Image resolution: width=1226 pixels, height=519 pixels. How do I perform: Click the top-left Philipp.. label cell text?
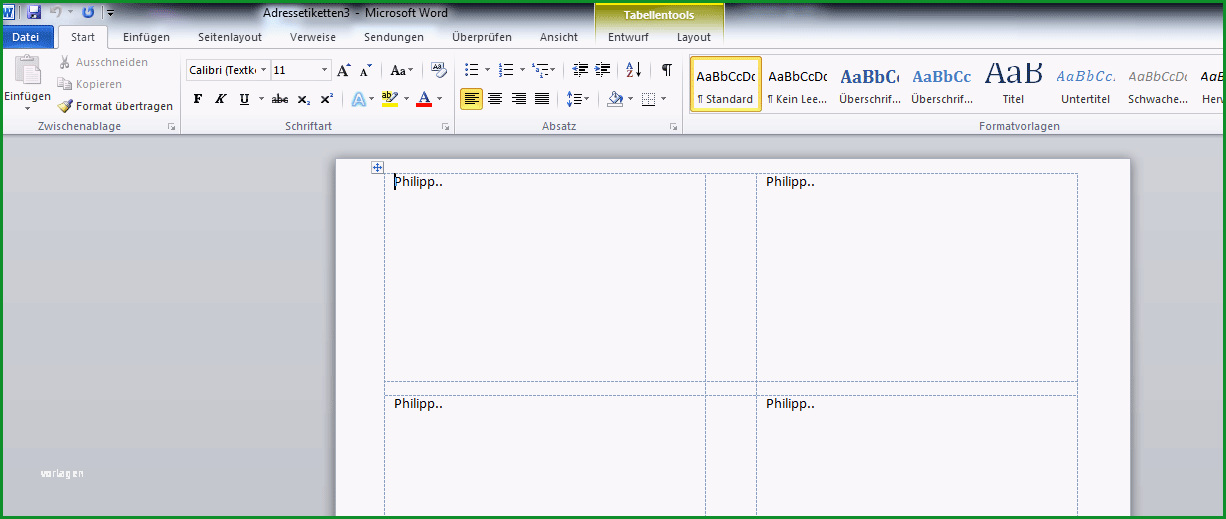pyautogui.click(x=418, y=181)
